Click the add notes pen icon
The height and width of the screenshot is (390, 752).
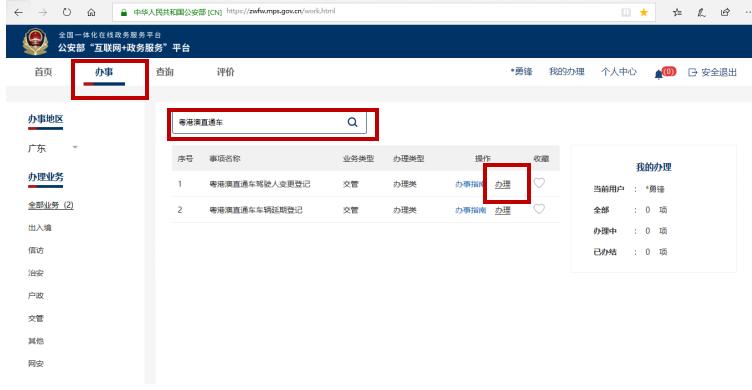(x=701, y=12)
